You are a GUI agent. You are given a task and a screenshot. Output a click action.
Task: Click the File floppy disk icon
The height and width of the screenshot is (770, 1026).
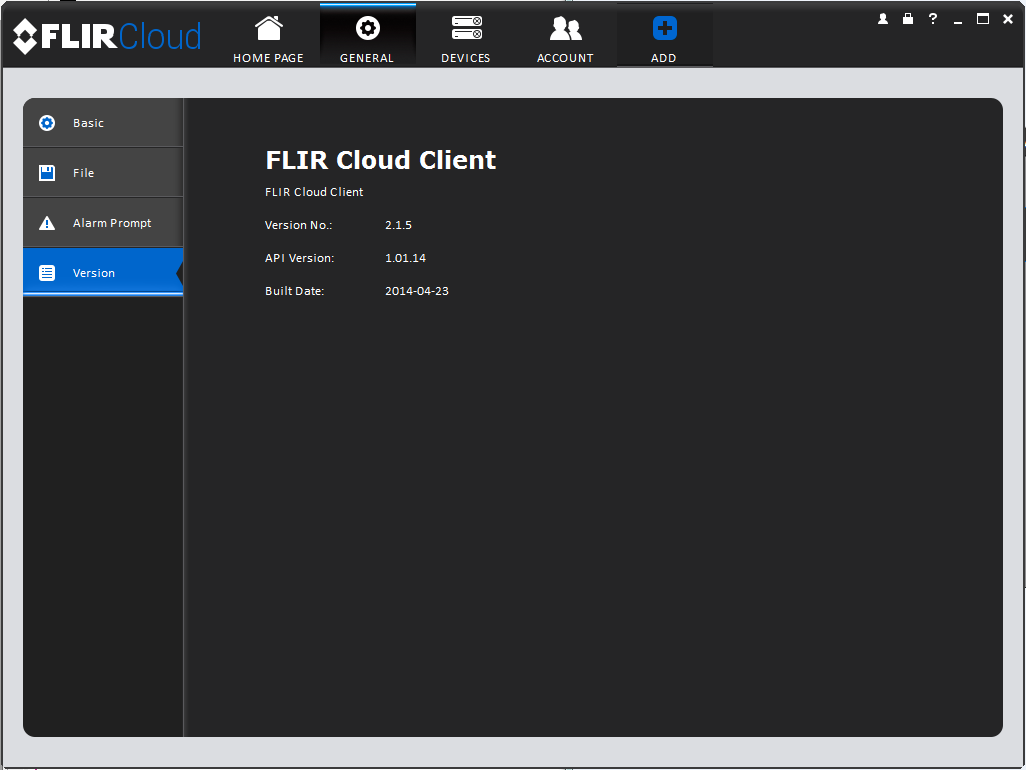click(47, 173)
